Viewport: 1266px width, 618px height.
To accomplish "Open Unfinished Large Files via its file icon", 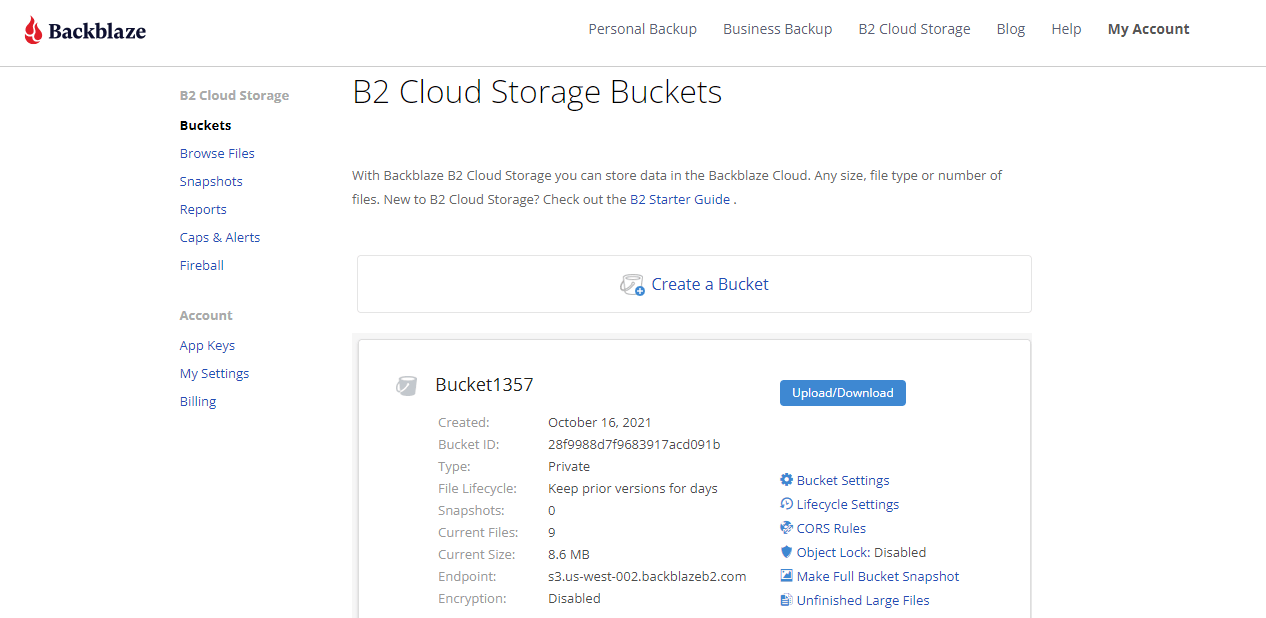I will pyautogui.click(x=786, y=600).
